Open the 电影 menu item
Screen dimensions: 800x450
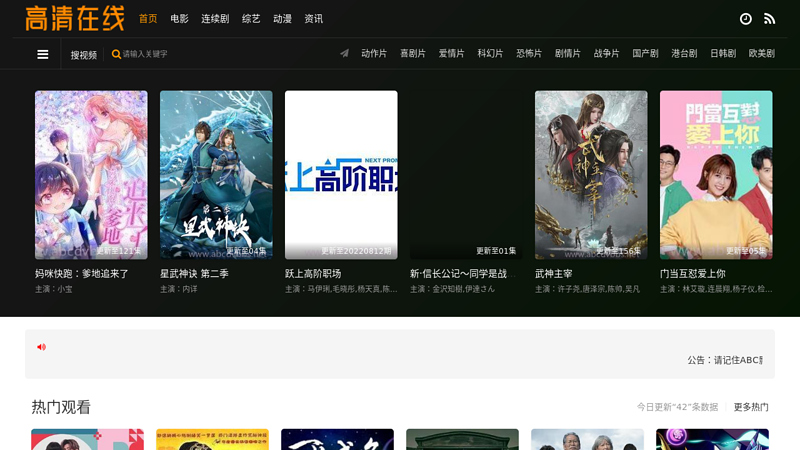[x=179, y=19]
